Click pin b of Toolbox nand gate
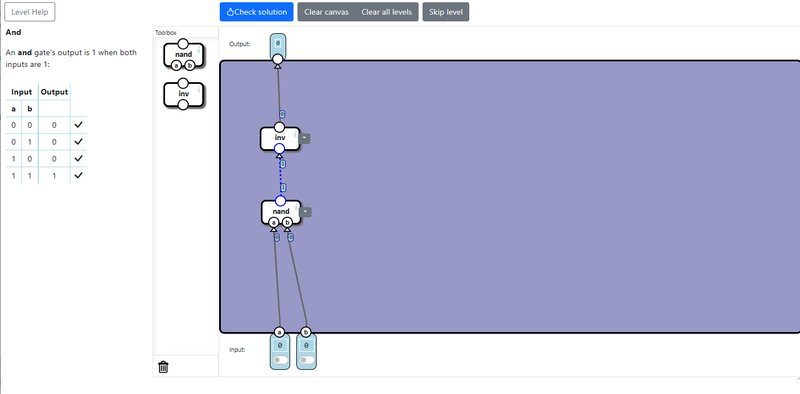The height and width of the screenshot is (394, 800). (x=190, y=65)
